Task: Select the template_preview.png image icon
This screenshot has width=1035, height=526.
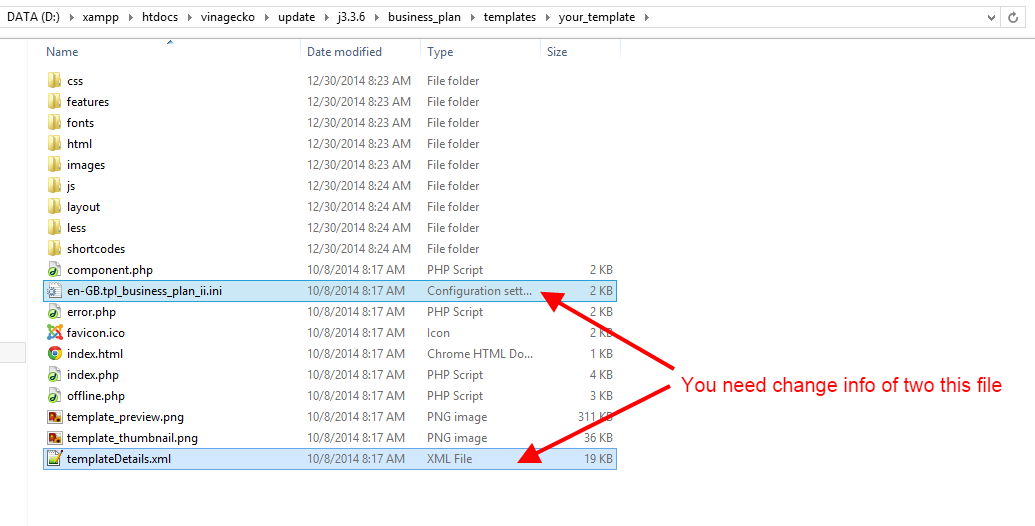Action: 54,417
